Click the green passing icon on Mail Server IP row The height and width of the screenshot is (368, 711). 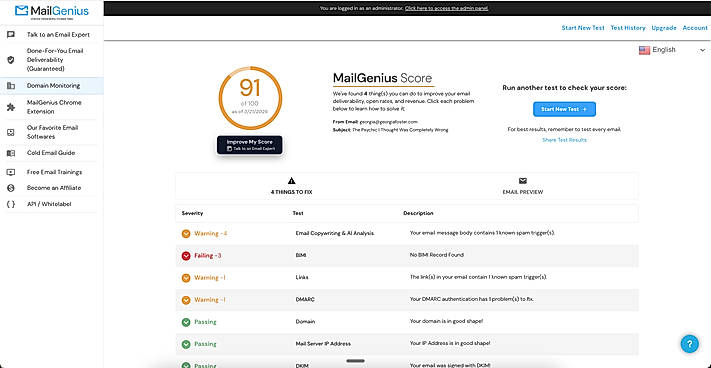[x=186, y=344]
